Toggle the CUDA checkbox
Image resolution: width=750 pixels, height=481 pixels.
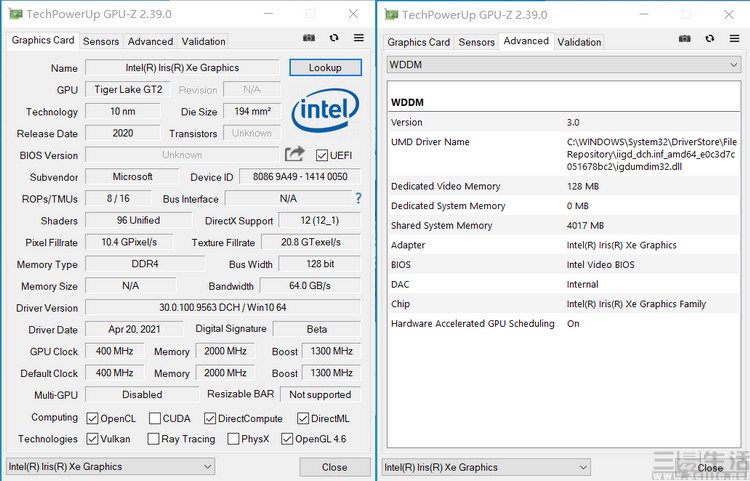(154, 418)
